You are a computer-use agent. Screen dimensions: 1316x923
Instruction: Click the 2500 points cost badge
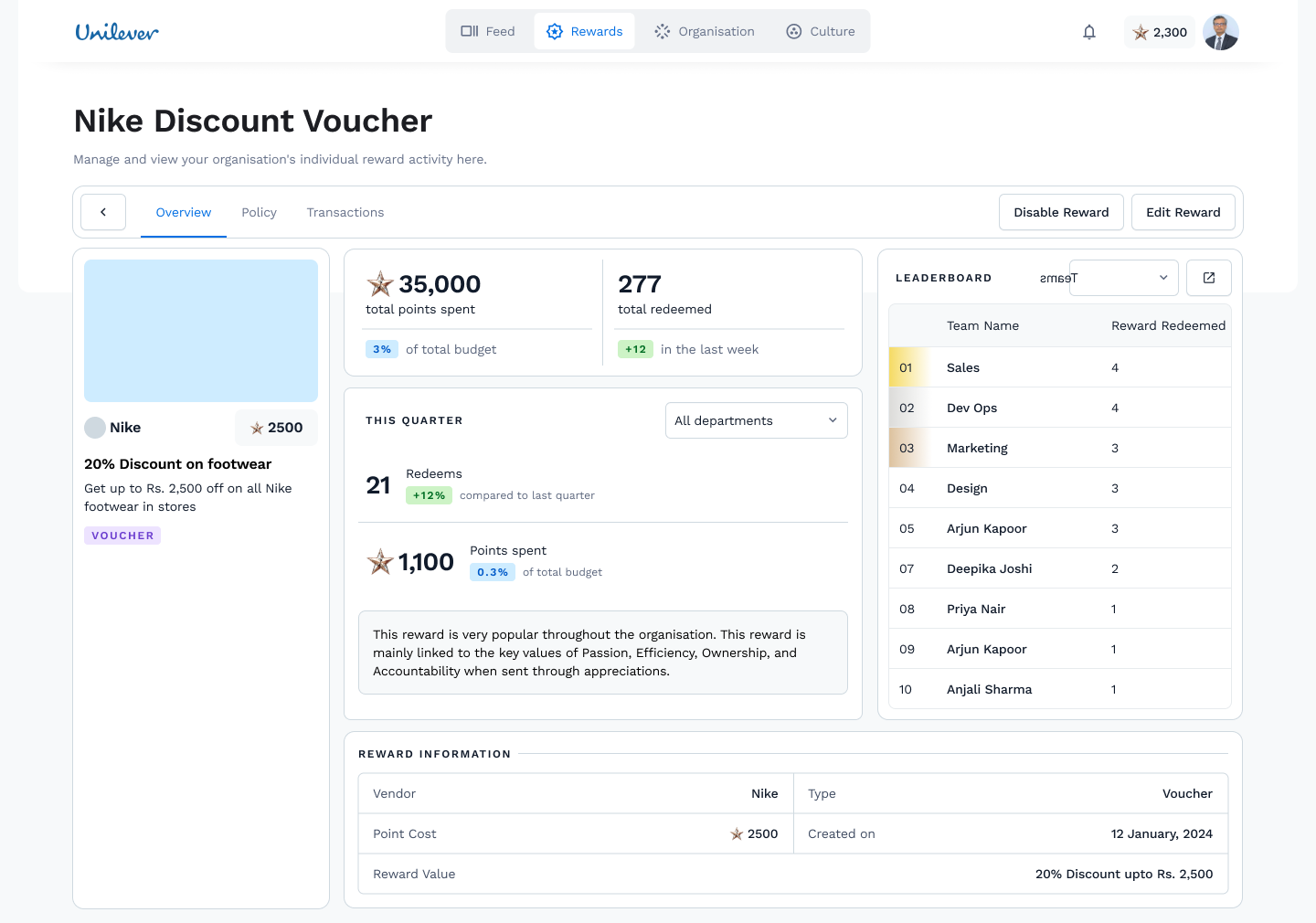[x=277, y=428]
